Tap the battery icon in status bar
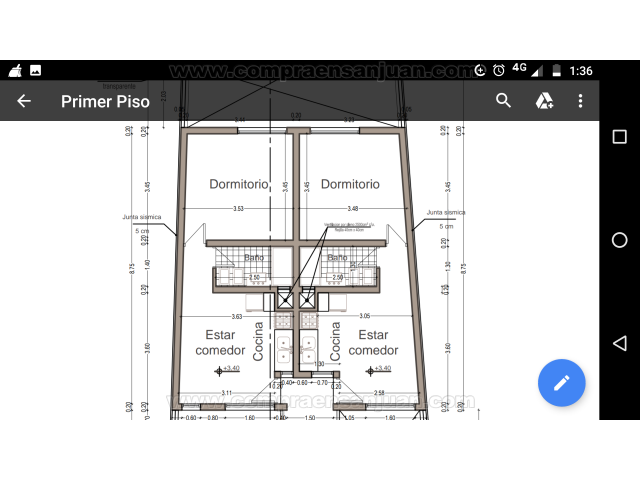This screenshot has width=640, height=480. (555, 71)
